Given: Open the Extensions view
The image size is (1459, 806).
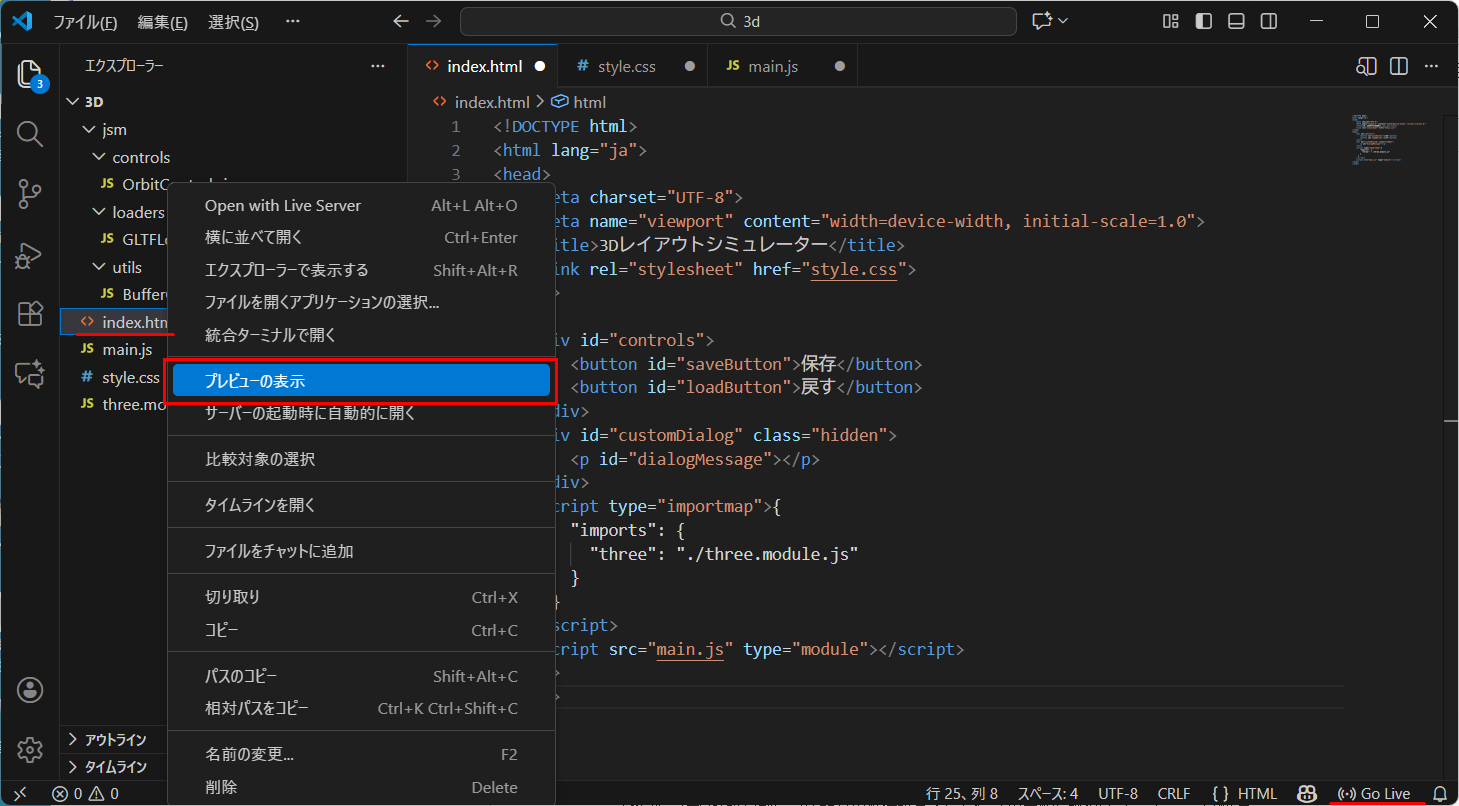Looking at the screenshot, I should tap(29, 314).
